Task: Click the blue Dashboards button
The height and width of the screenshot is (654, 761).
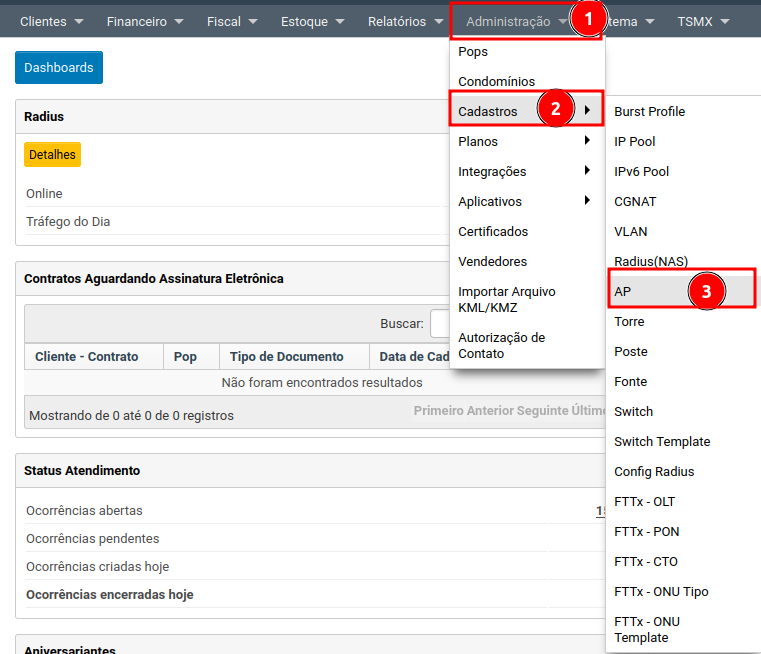Action: coord(59,68)
